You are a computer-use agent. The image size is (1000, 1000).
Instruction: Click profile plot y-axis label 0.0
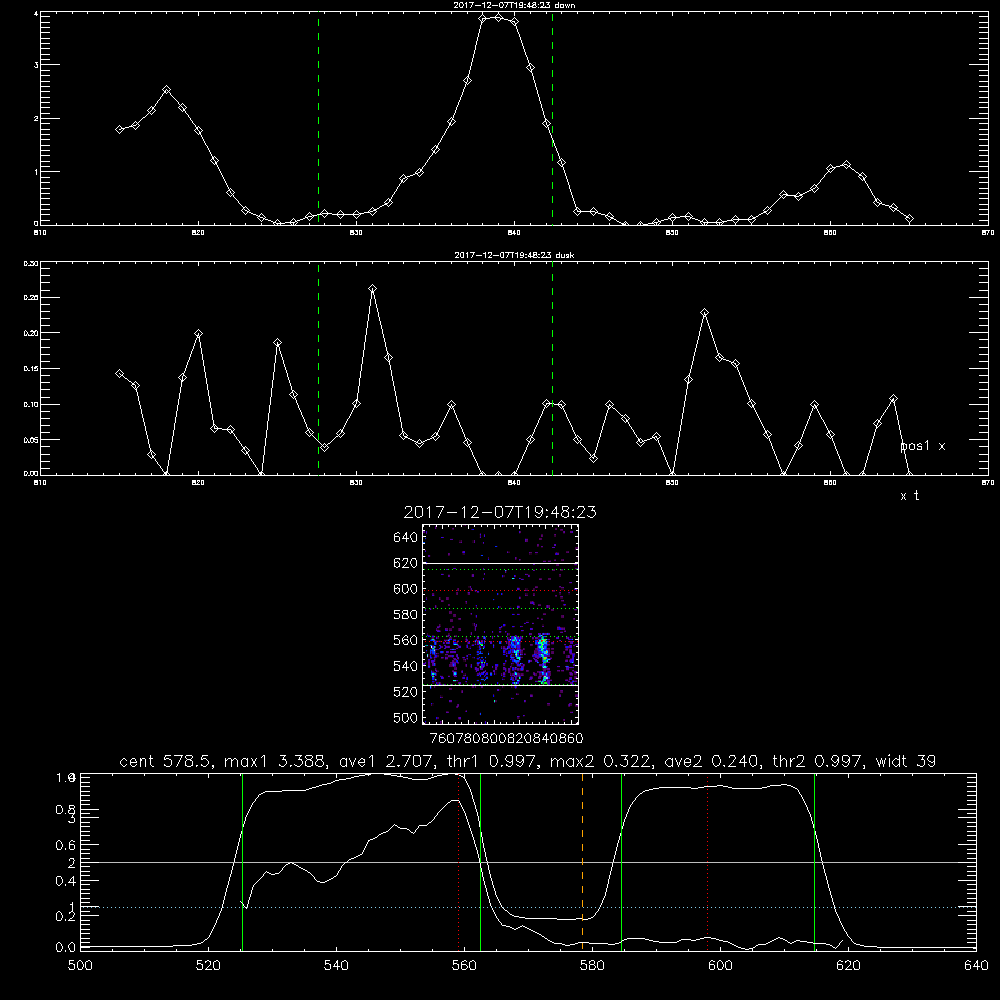click(x=66, y=948)
